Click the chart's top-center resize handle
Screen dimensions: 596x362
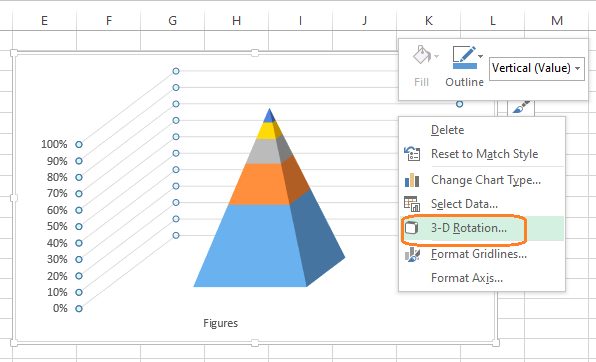click(x=255, y=53)
